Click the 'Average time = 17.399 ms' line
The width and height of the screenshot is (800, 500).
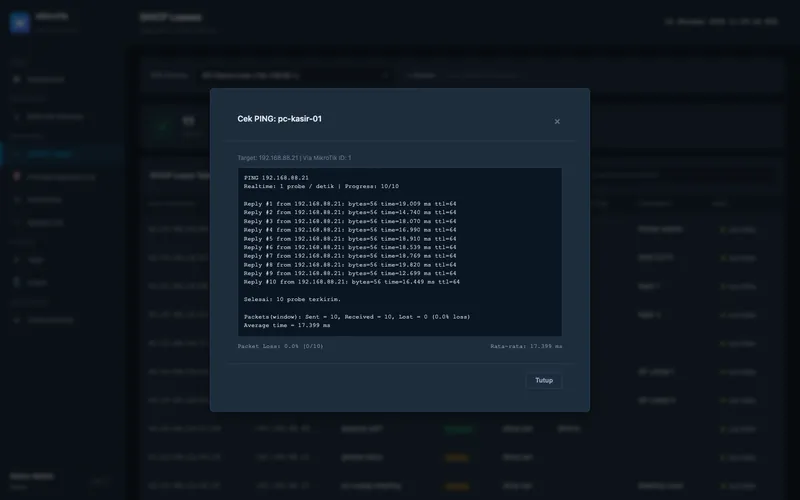pyautogui.click(x=287, y=326)
